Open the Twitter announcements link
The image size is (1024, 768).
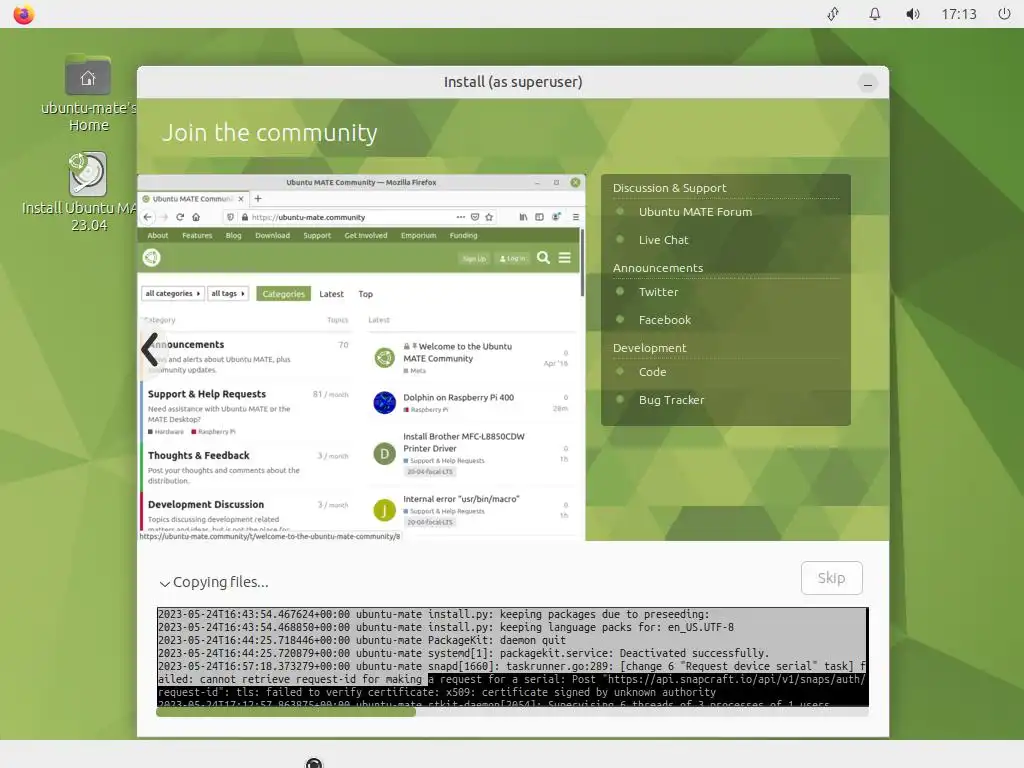(x=658, y=292)
